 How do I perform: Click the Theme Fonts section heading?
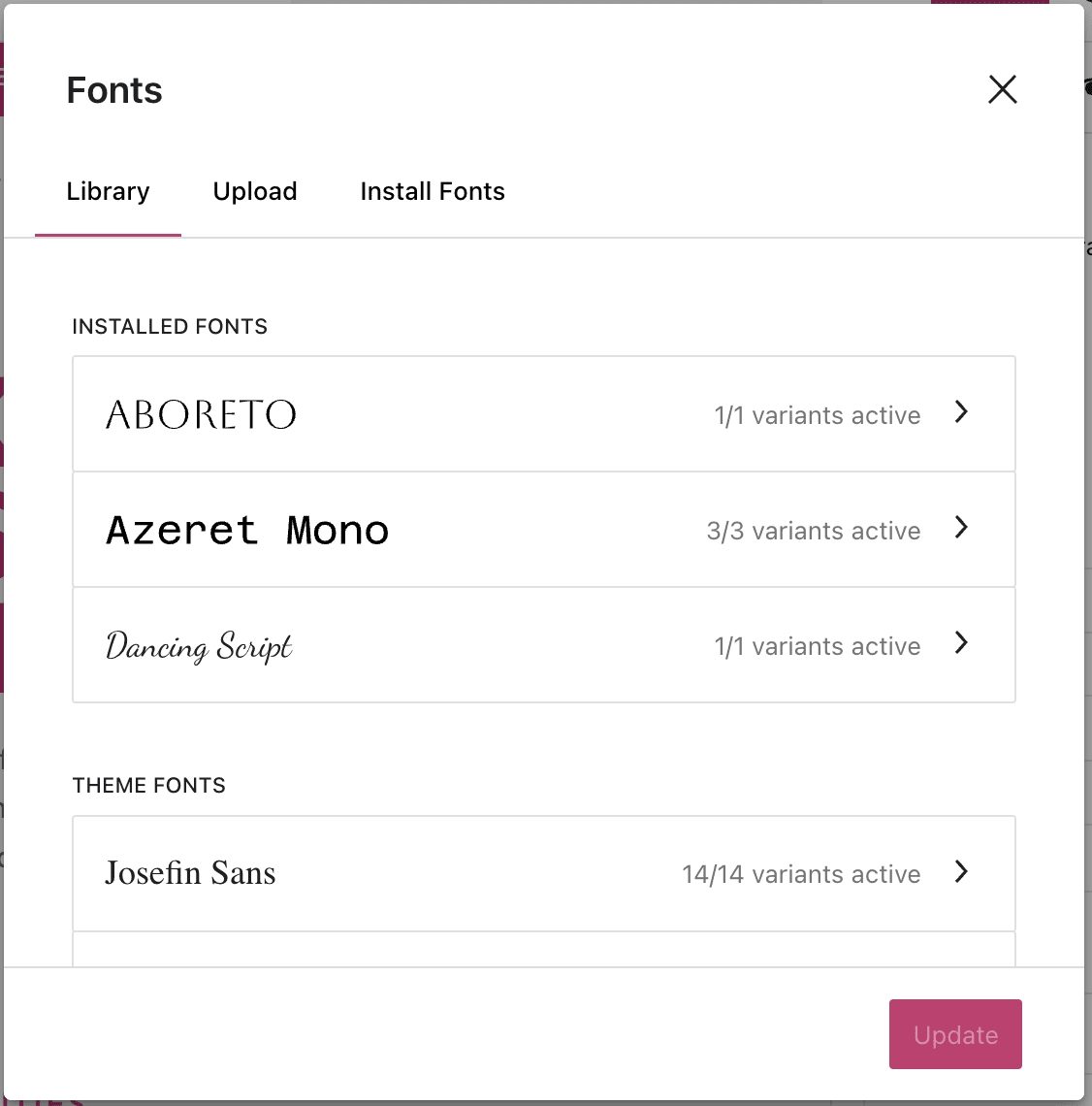(x=148, y=786)
